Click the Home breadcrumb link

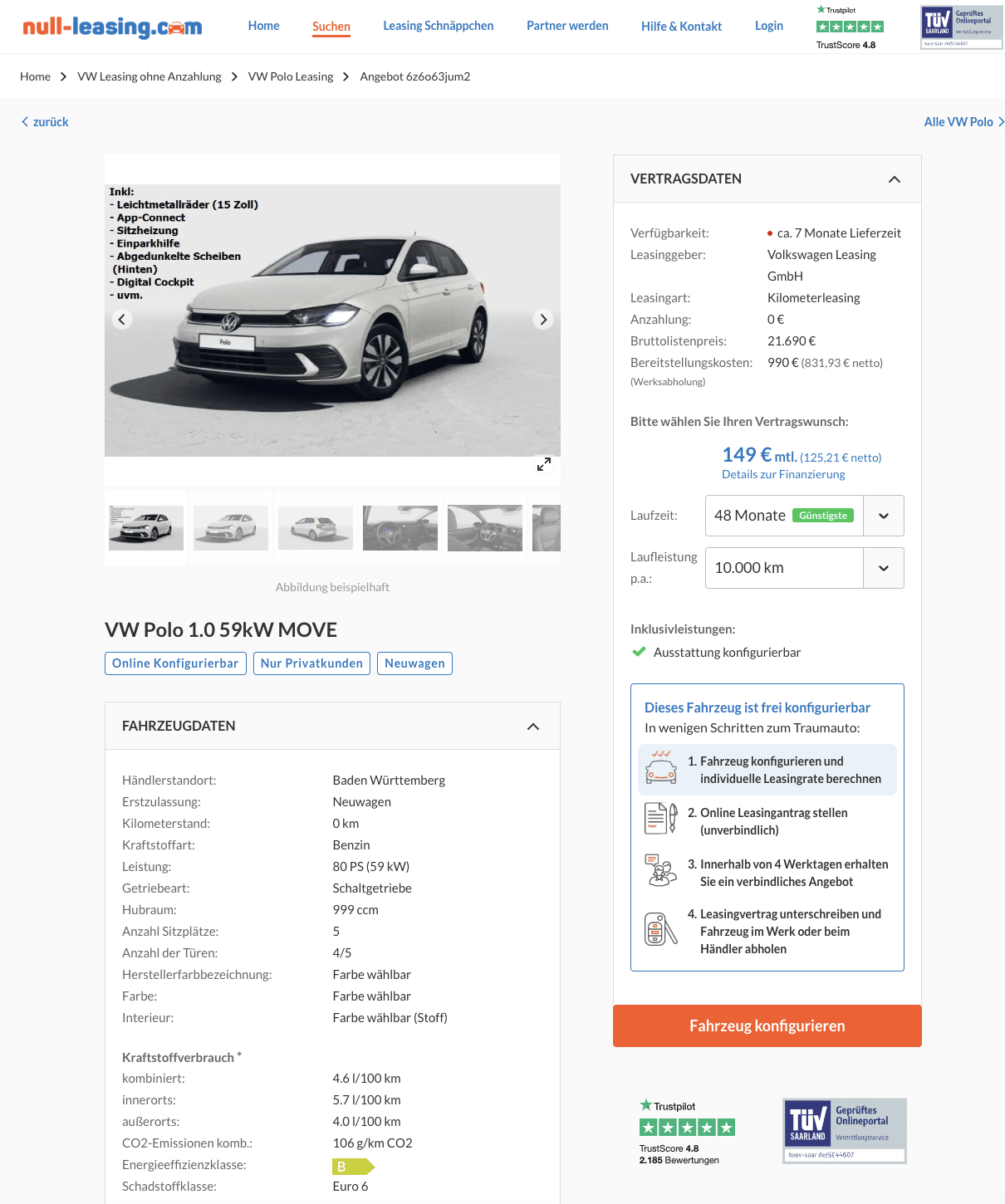coord(35,76)
